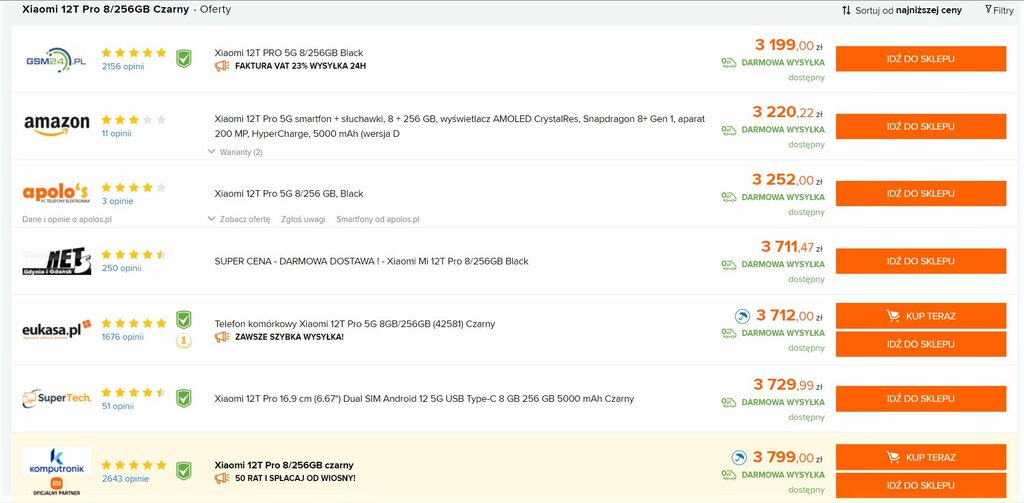Open the Filtry options
The height and width of the screenshot is (503, 1024).
(999, 10)
